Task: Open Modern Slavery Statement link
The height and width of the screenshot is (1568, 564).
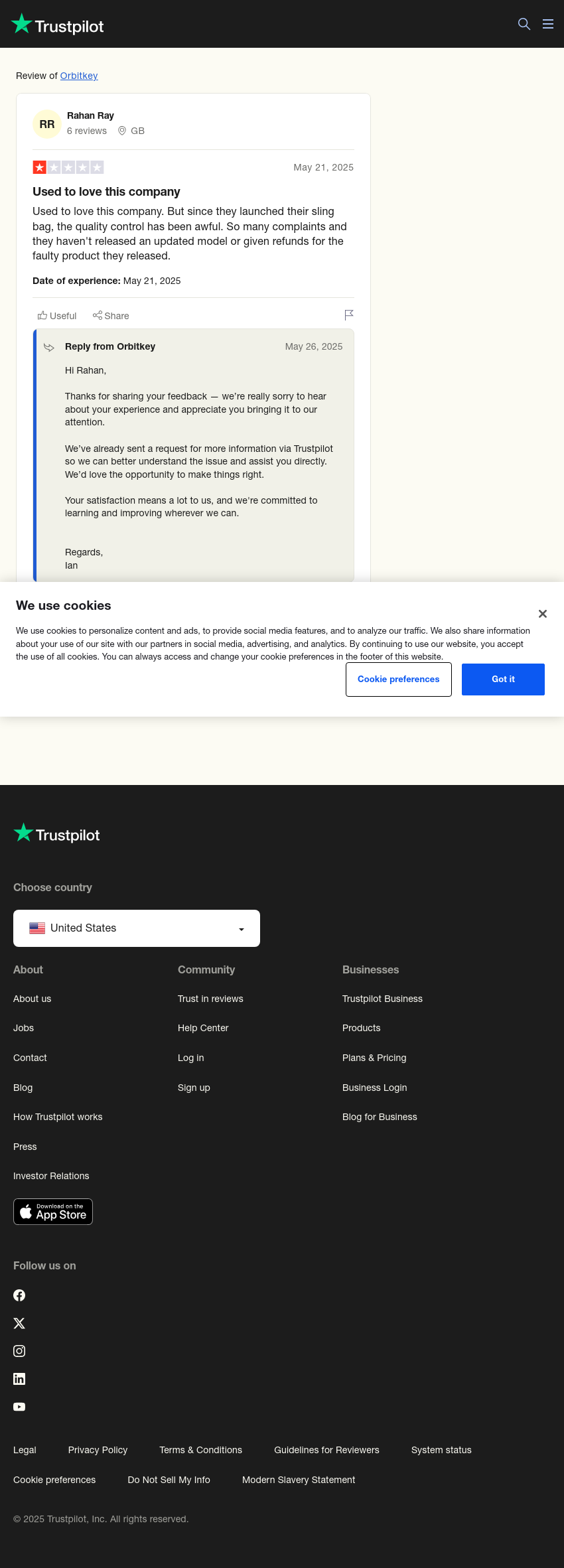Action: tap(299, 1480)
